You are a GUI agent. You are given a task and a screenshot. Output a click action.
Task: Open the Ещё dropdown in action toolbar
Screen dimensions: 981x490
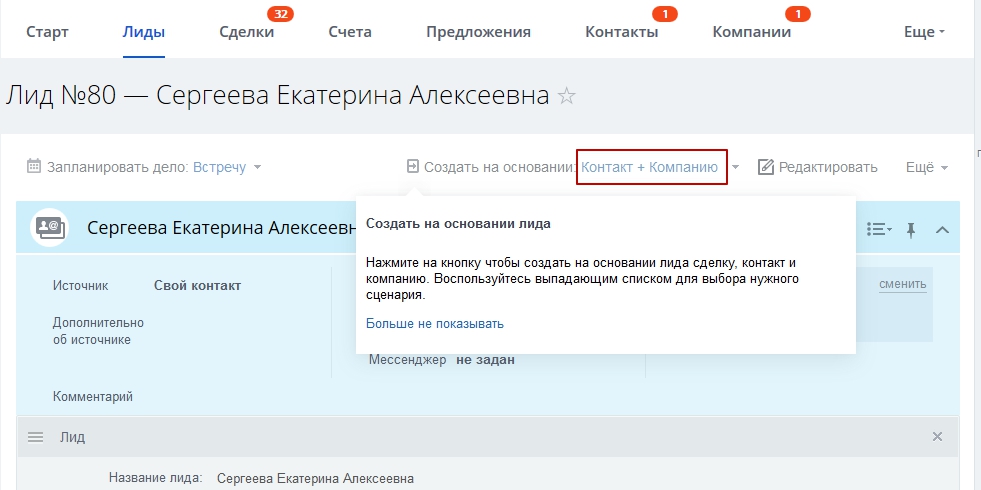pyautogui.click(x=926, y=167)
